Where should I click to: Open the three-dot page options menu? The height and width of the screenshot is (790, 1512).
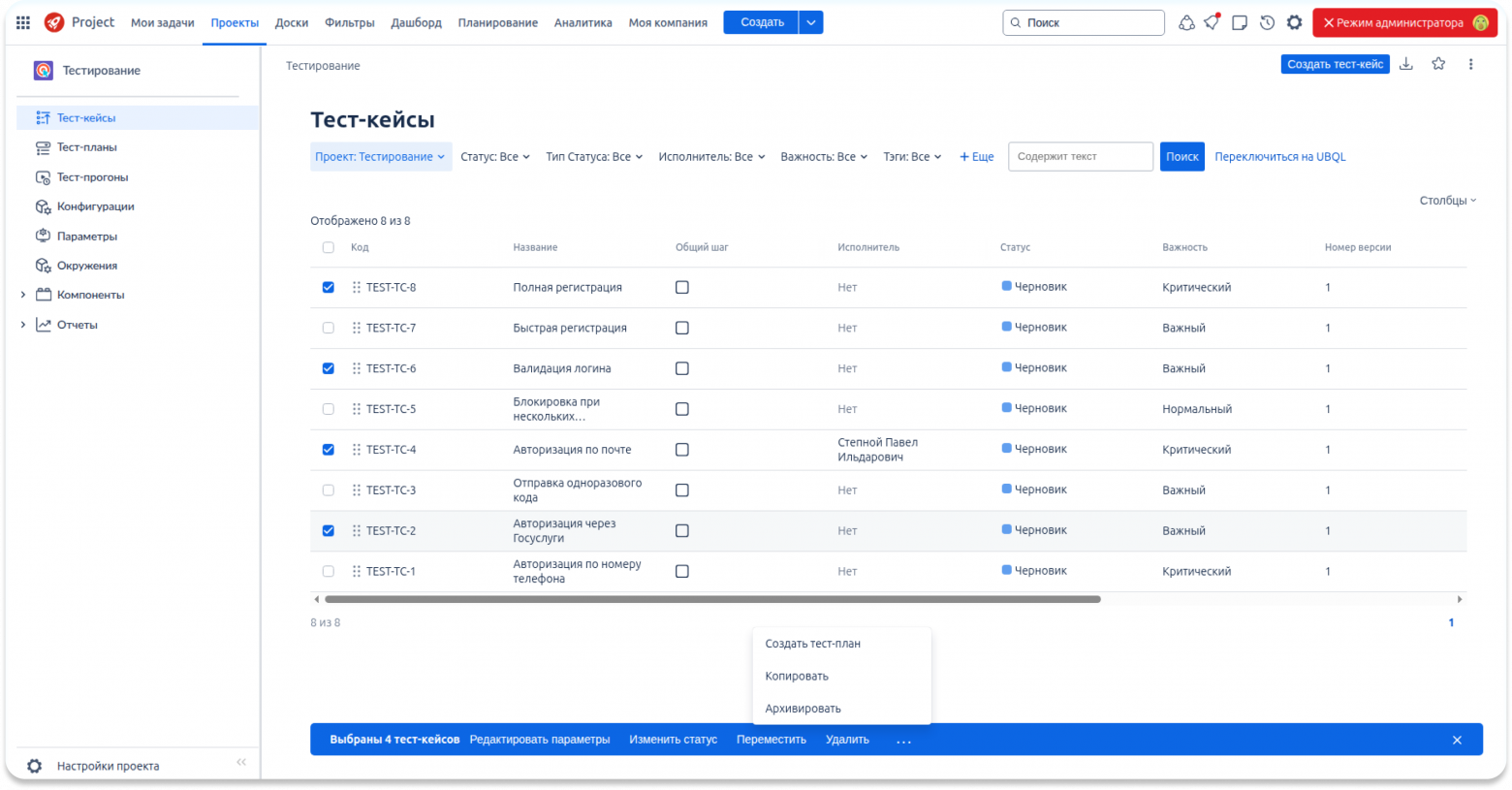1470,64
